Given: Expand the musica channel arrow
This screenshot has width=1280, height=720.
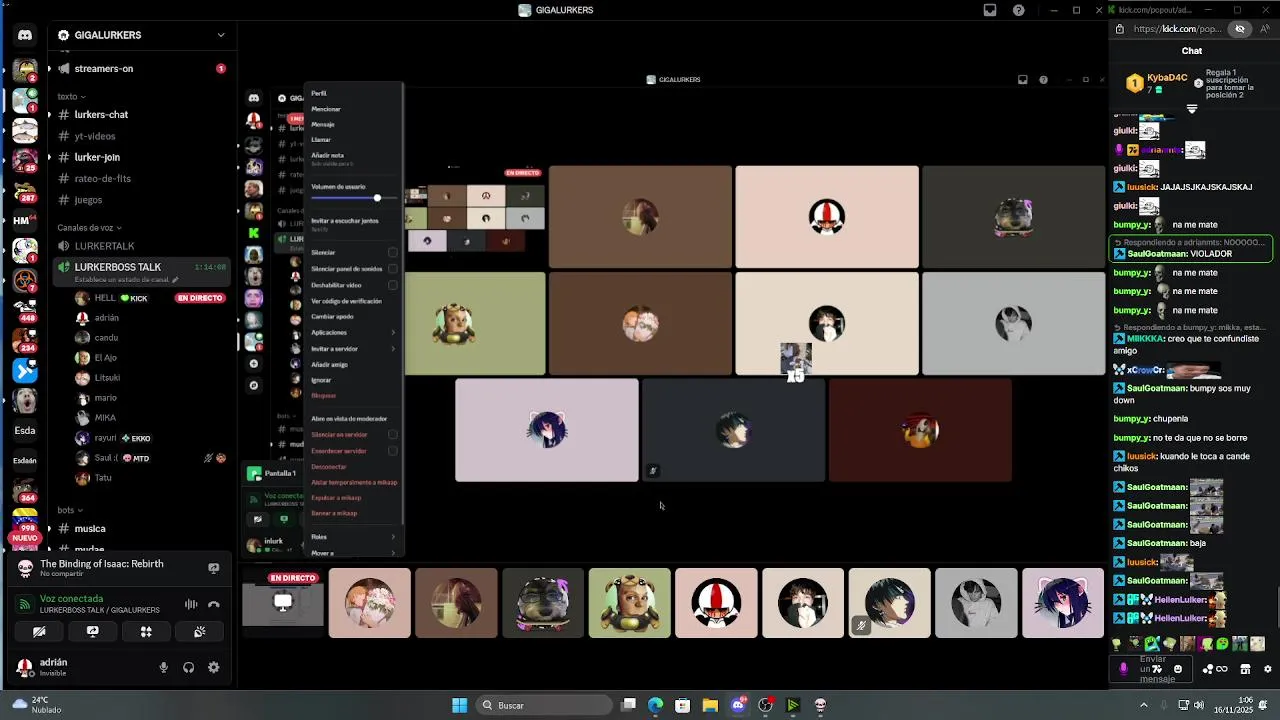Looking at the screenshot, I should click(x=49, y=529).
